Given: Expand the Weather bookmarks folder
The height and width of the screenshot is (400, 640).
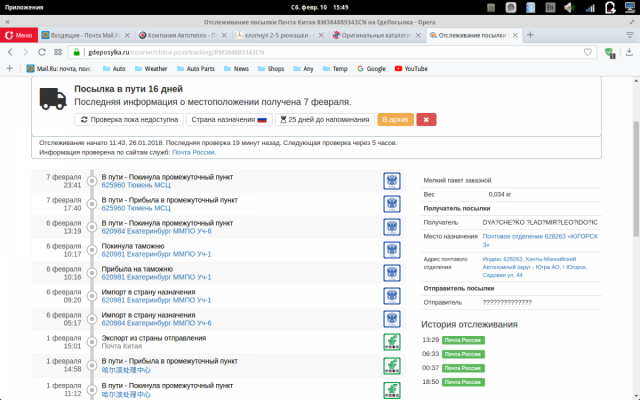Looking at the screenshot, I should (x=151, y=69).
